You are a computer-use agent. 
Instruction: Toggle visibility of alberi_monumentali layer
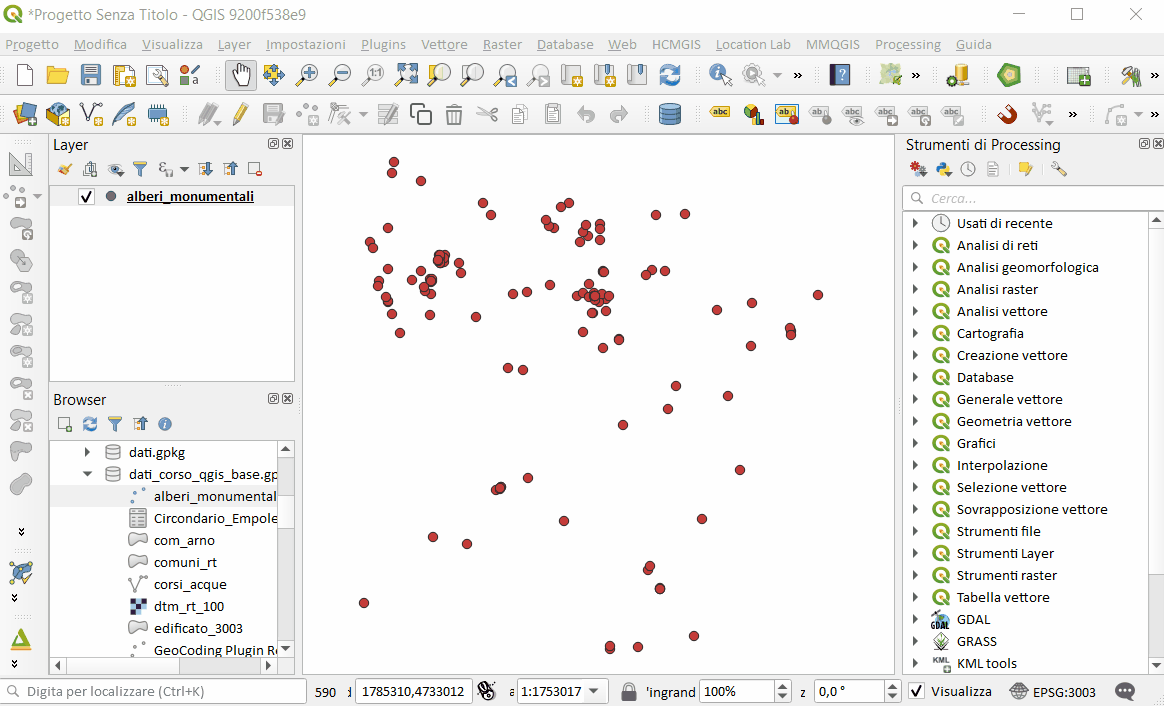click(86, 197)
